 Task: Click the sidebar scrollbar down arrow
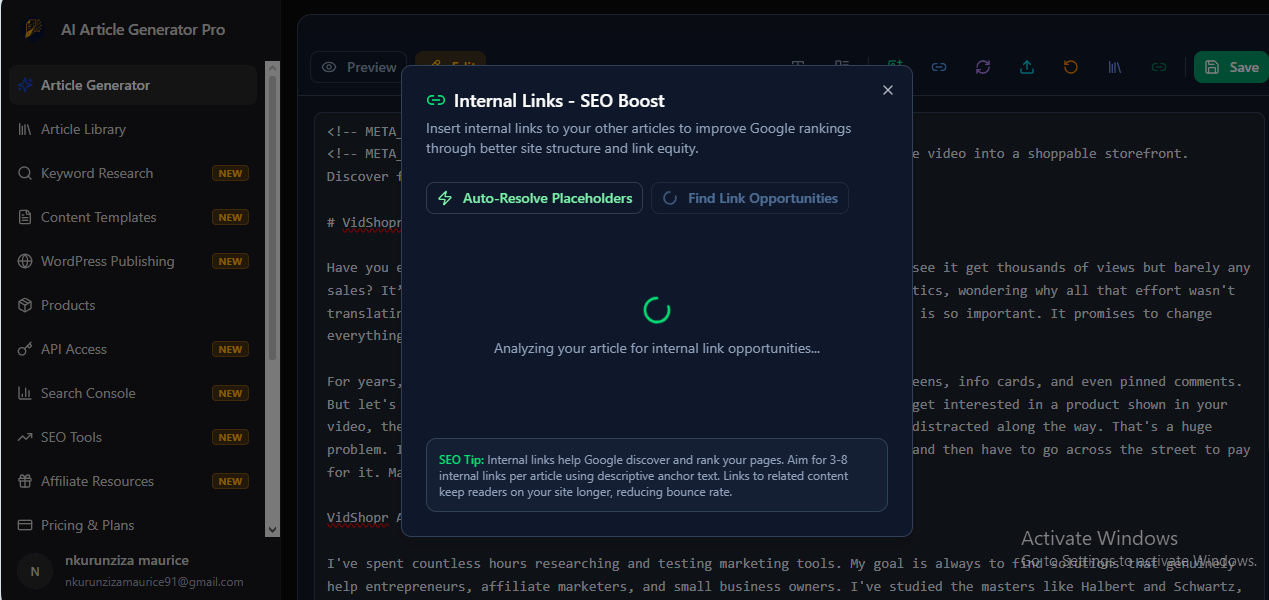(272, 529)
